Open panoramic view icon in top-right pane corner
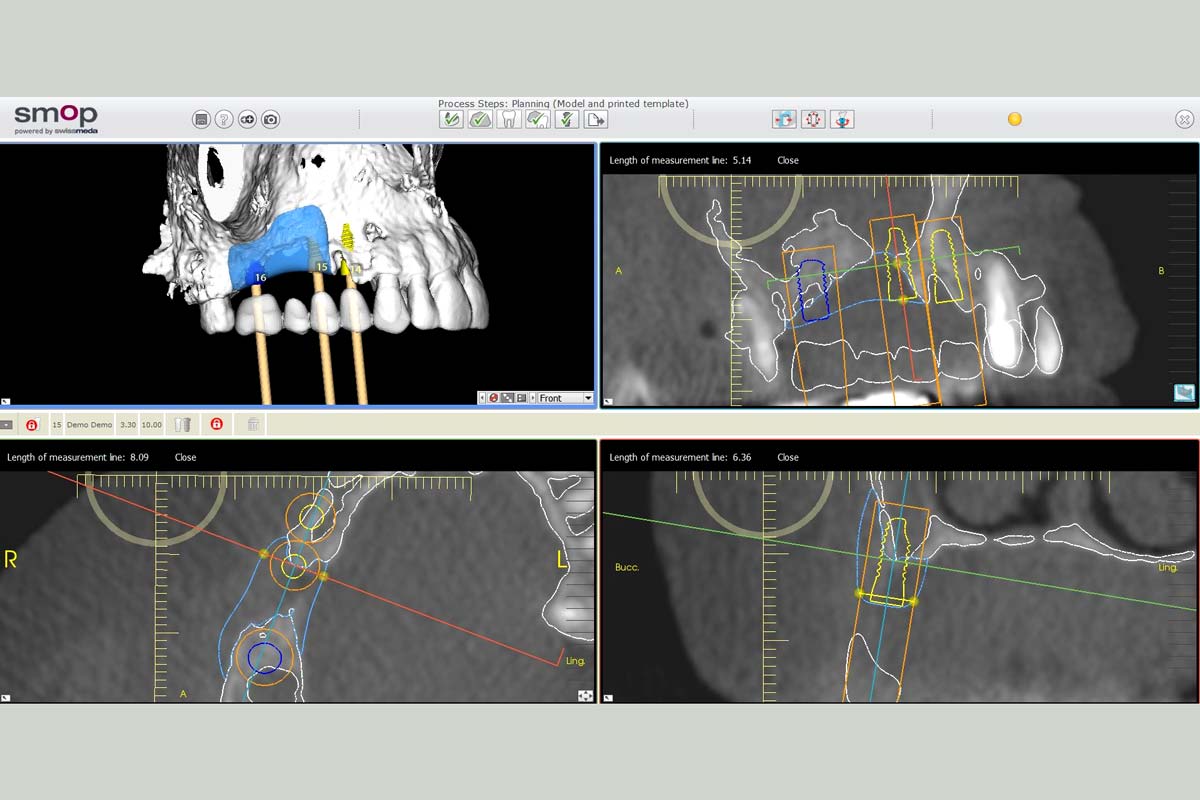This screenshot has height=800, width=1200. (x=1184, y=393)
